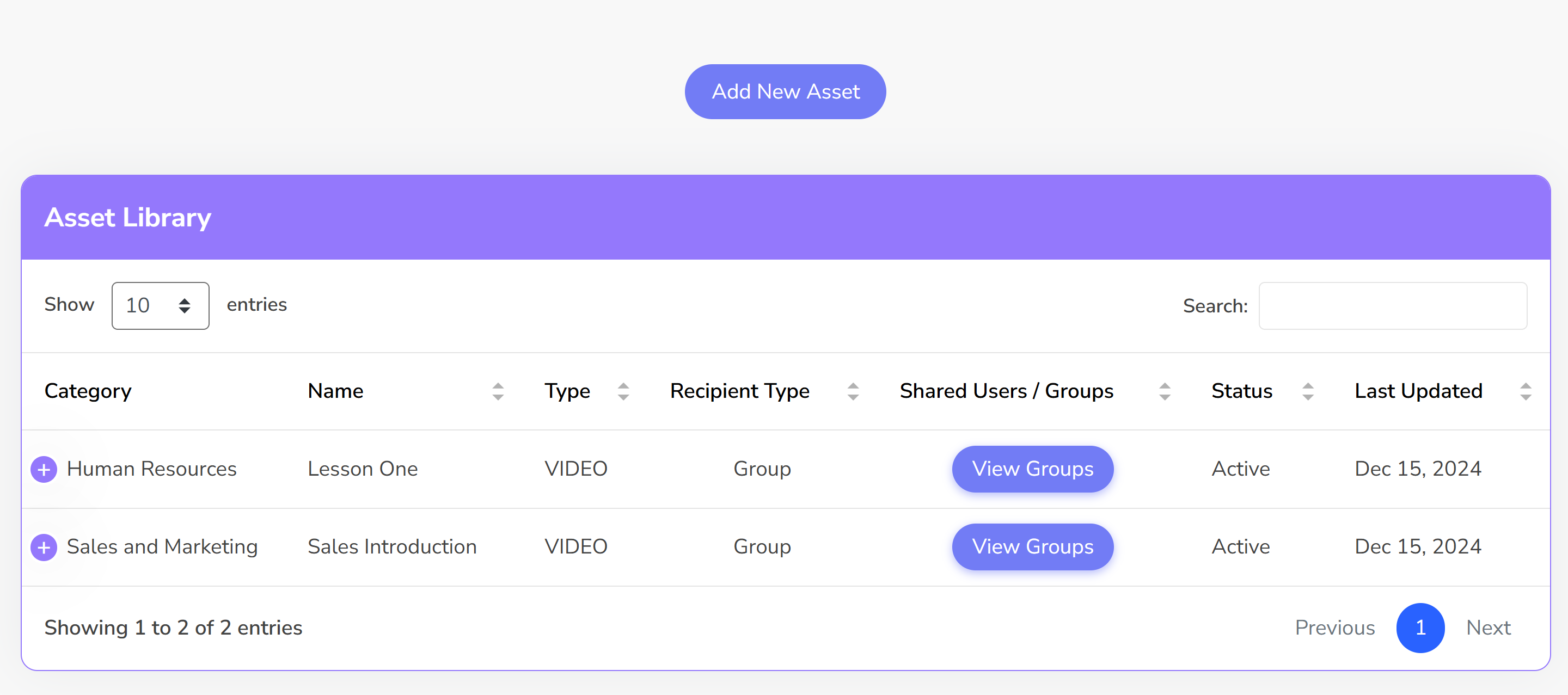This screenshot has height=695, width=1568.
Task: Sort by Name column arrows icon
Action: pos(497,391)
